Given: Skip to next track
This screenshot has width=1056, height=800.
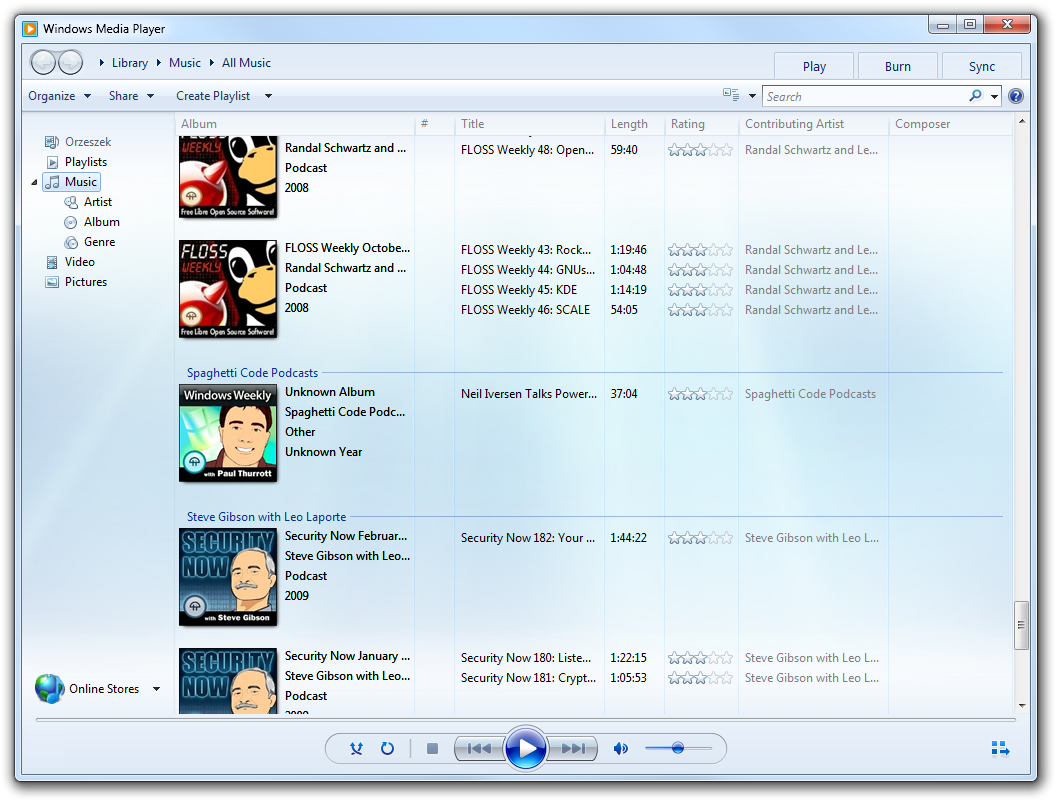Looking at the screenshot, I should pos(573,748).
